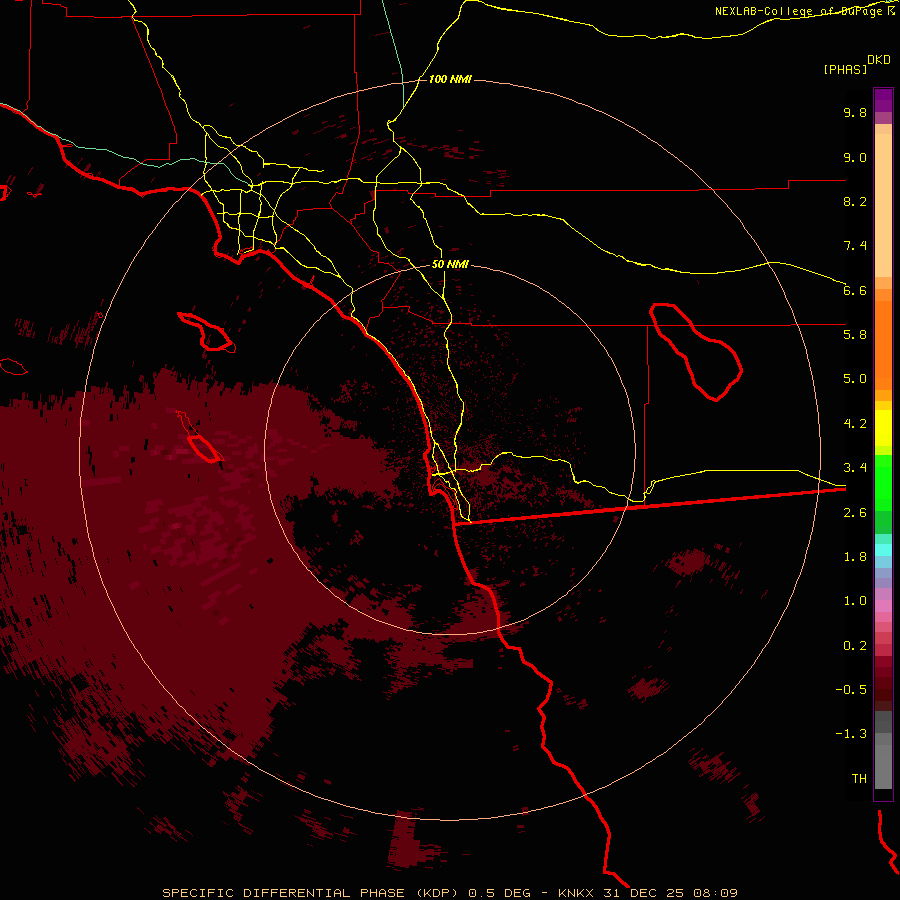Click the 9.8 value on the color scale
Viewport: 900px width, 900px height.
[855, 112]
